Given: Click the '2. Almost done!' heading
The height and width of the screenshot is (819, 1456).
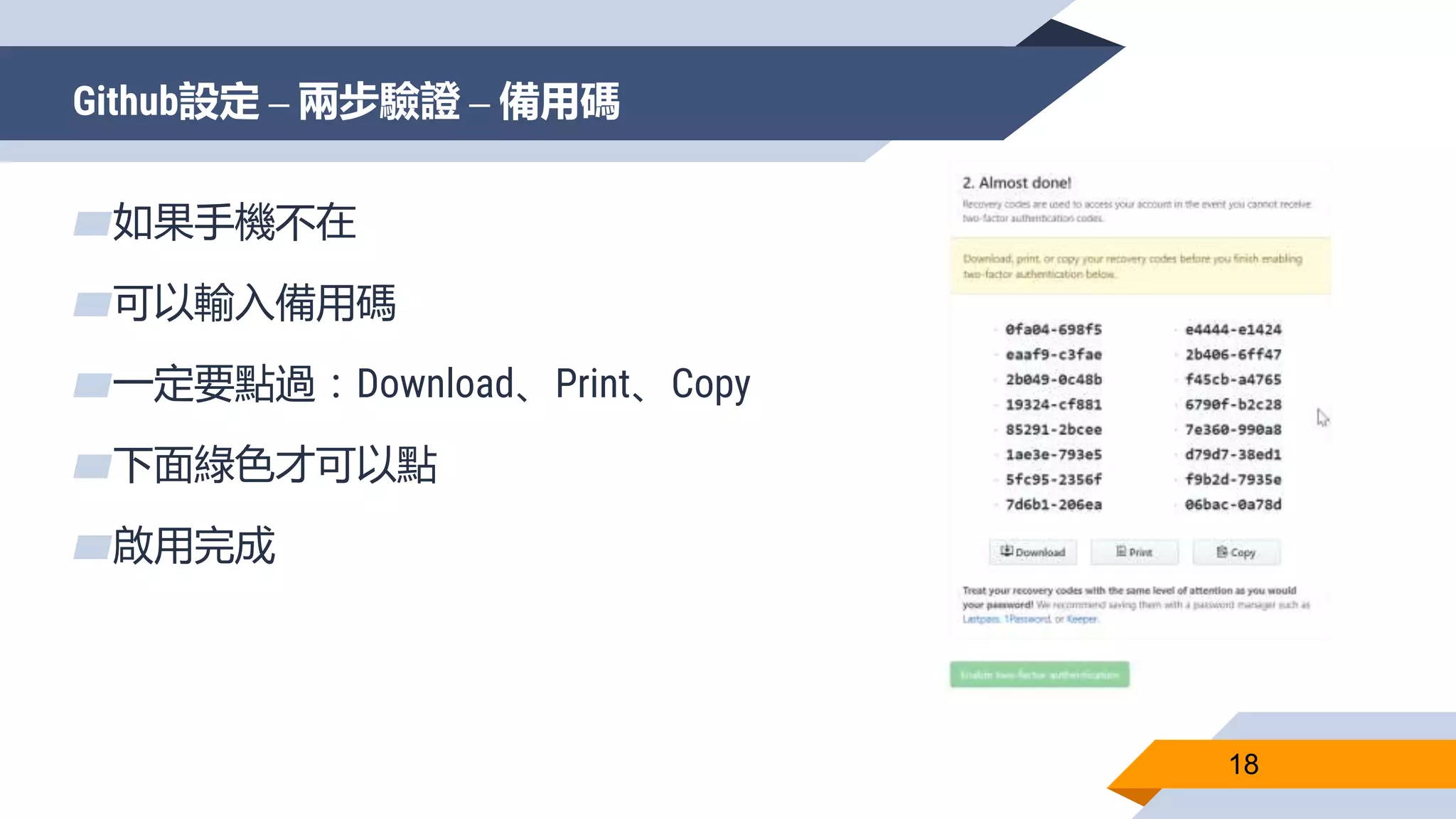Looking at the screenshot, I should coord(1017,183).
